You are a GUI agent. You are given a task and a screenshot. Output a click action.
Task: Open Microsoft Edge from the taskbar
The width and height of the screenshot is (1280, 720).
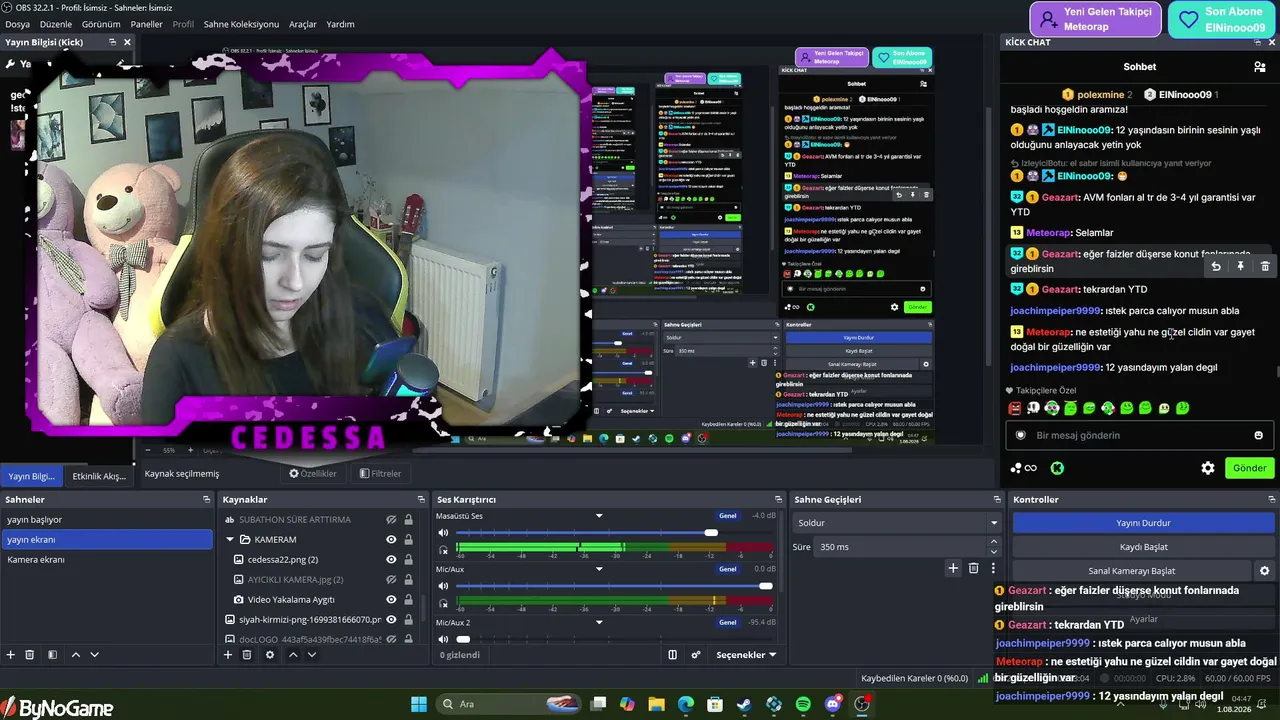(x=686, y=704)
